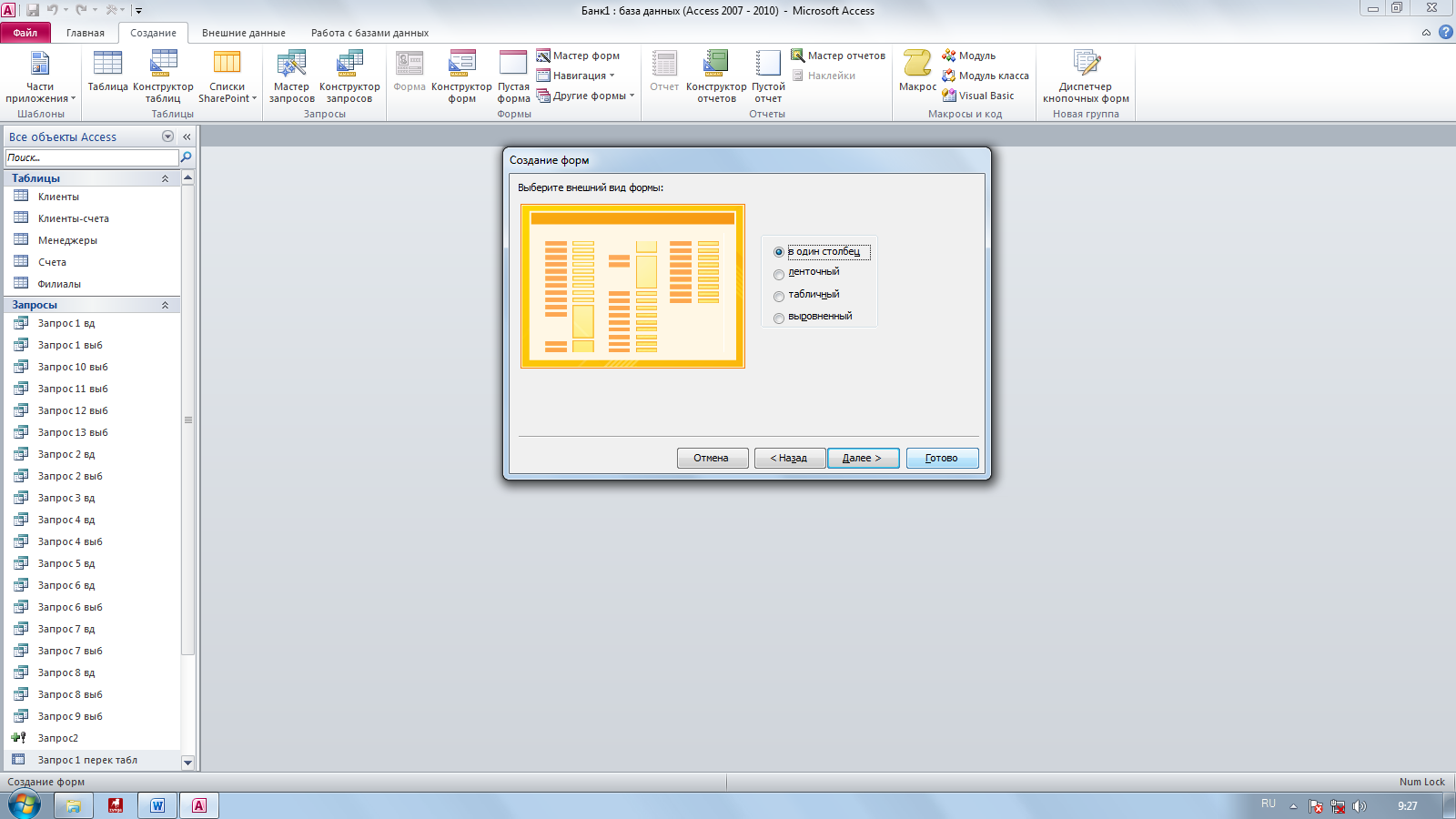This screenshot has width=1456, height=819.
Task: Open File Explorer from taskbar
Action: coord(74,805)
